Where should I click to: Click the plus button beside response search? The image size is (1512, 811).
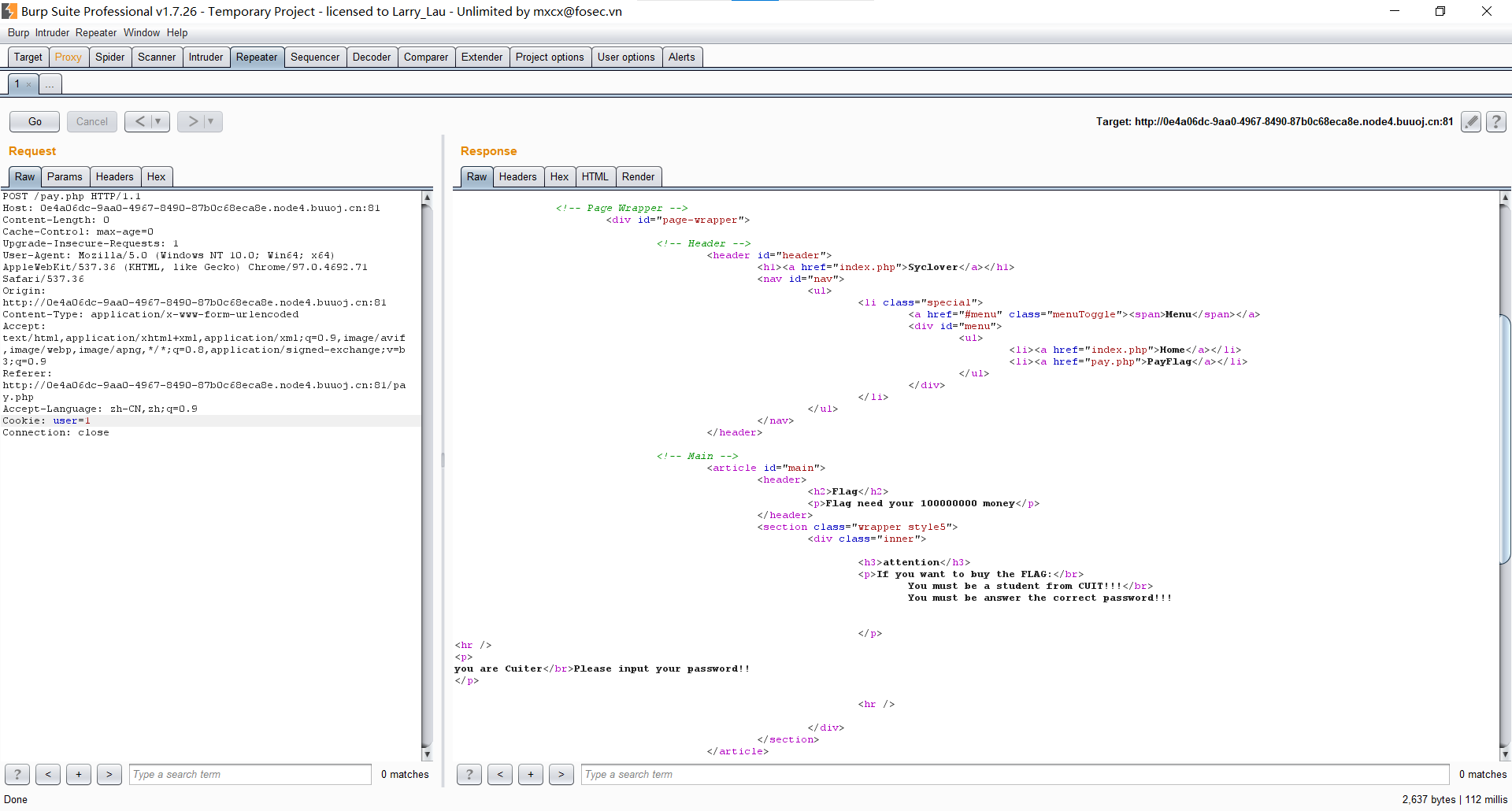(531, 774)
